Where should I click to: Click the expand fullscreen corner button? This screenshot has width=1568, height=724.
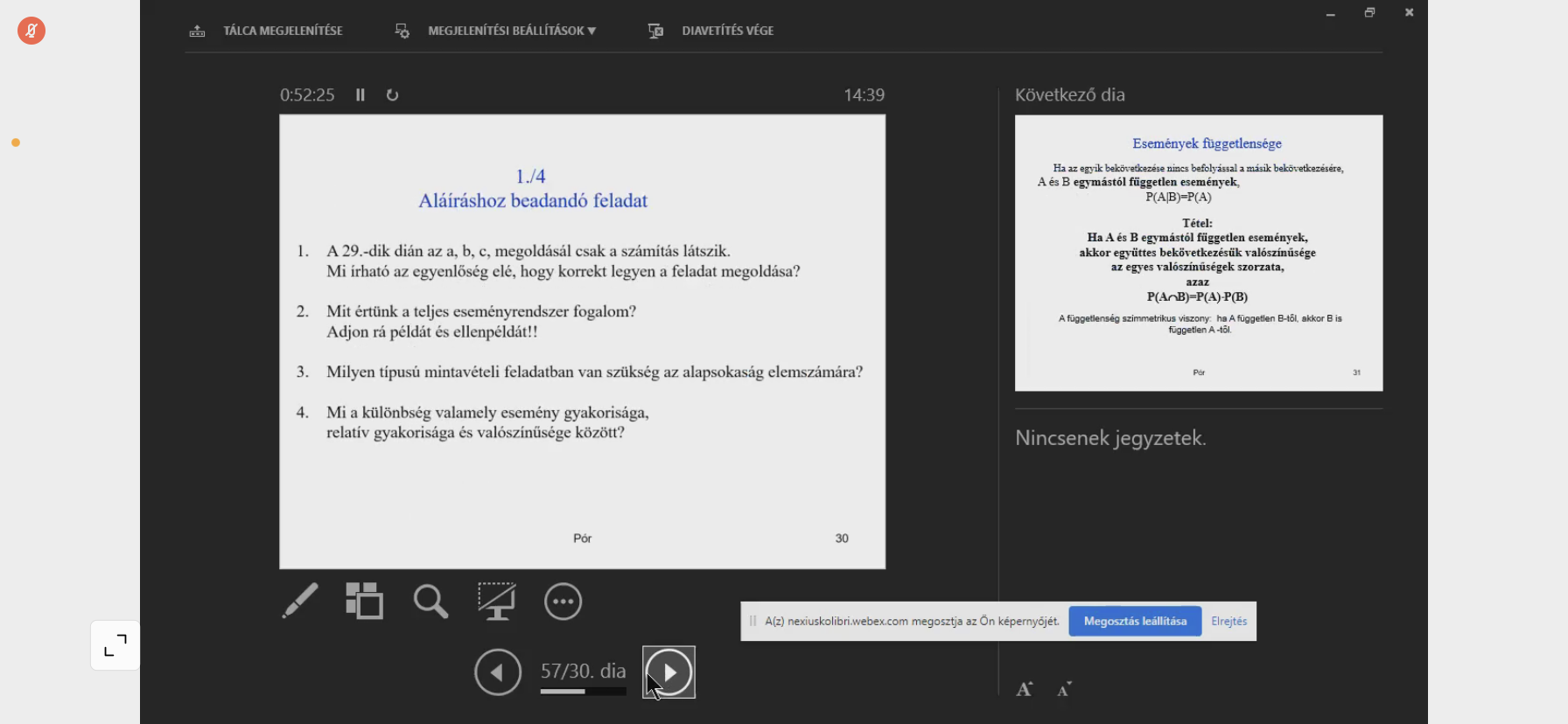click(x=115, y=646)
